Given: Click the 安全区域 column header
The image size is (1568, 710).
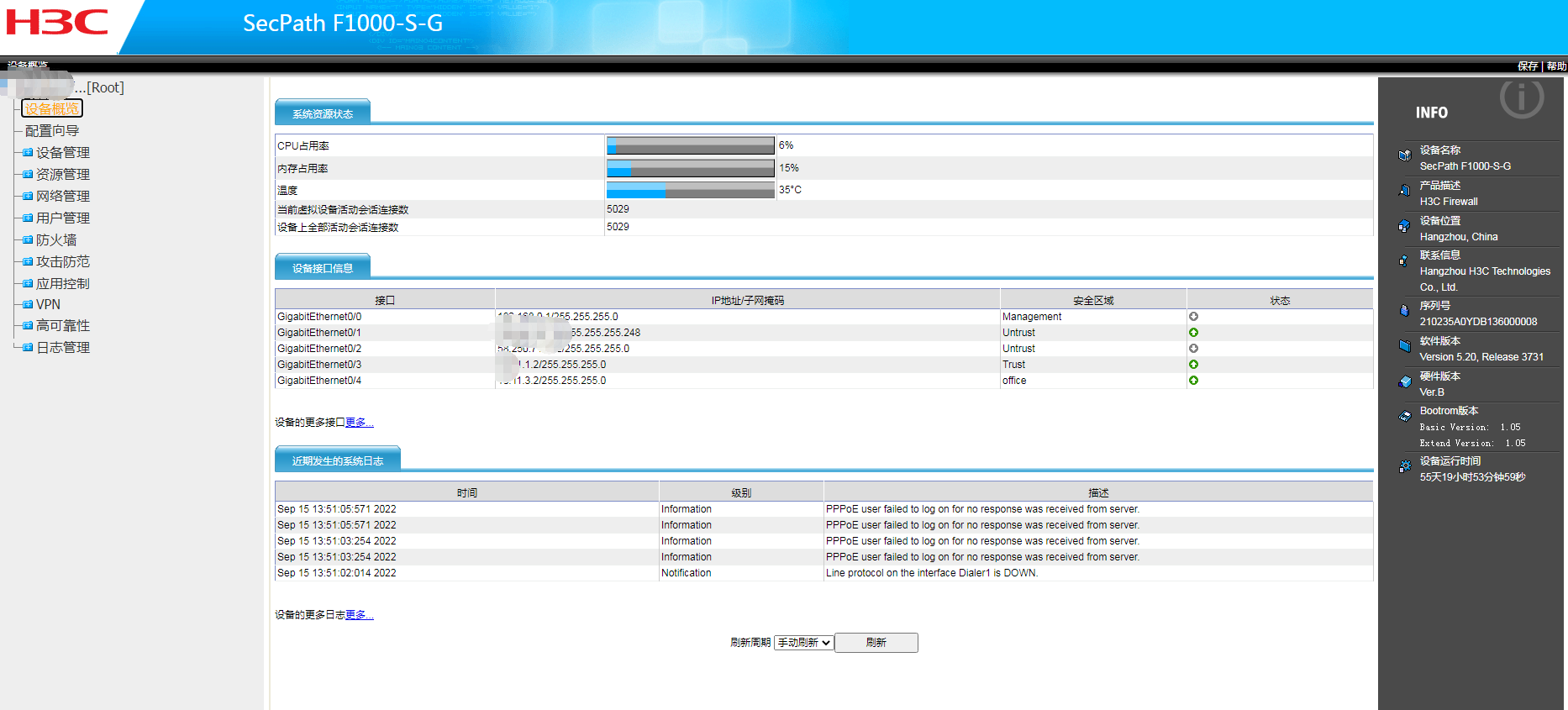Looking at the screenshot, I should click(1093, 300).
